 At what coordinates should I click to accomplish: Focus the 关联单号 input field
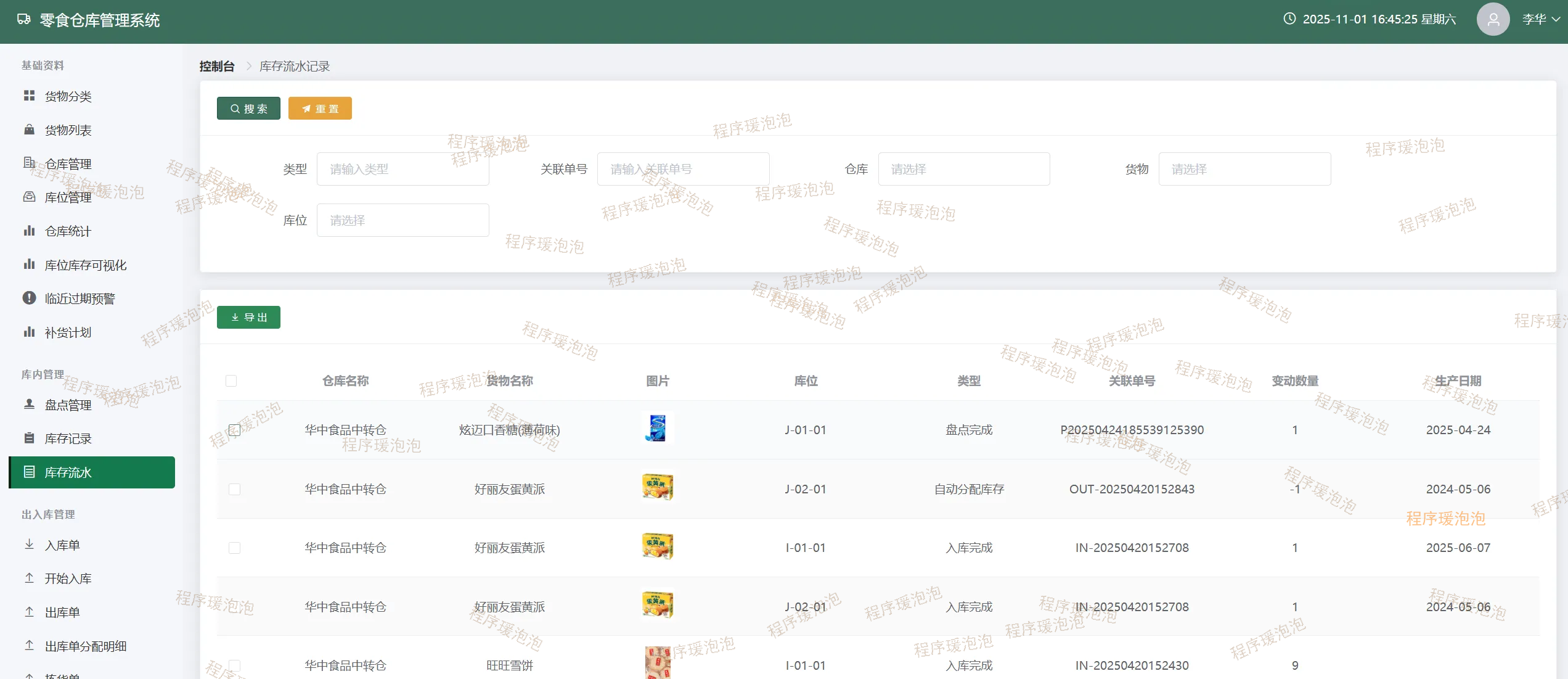pyautogui.click(x=682, y=169)
